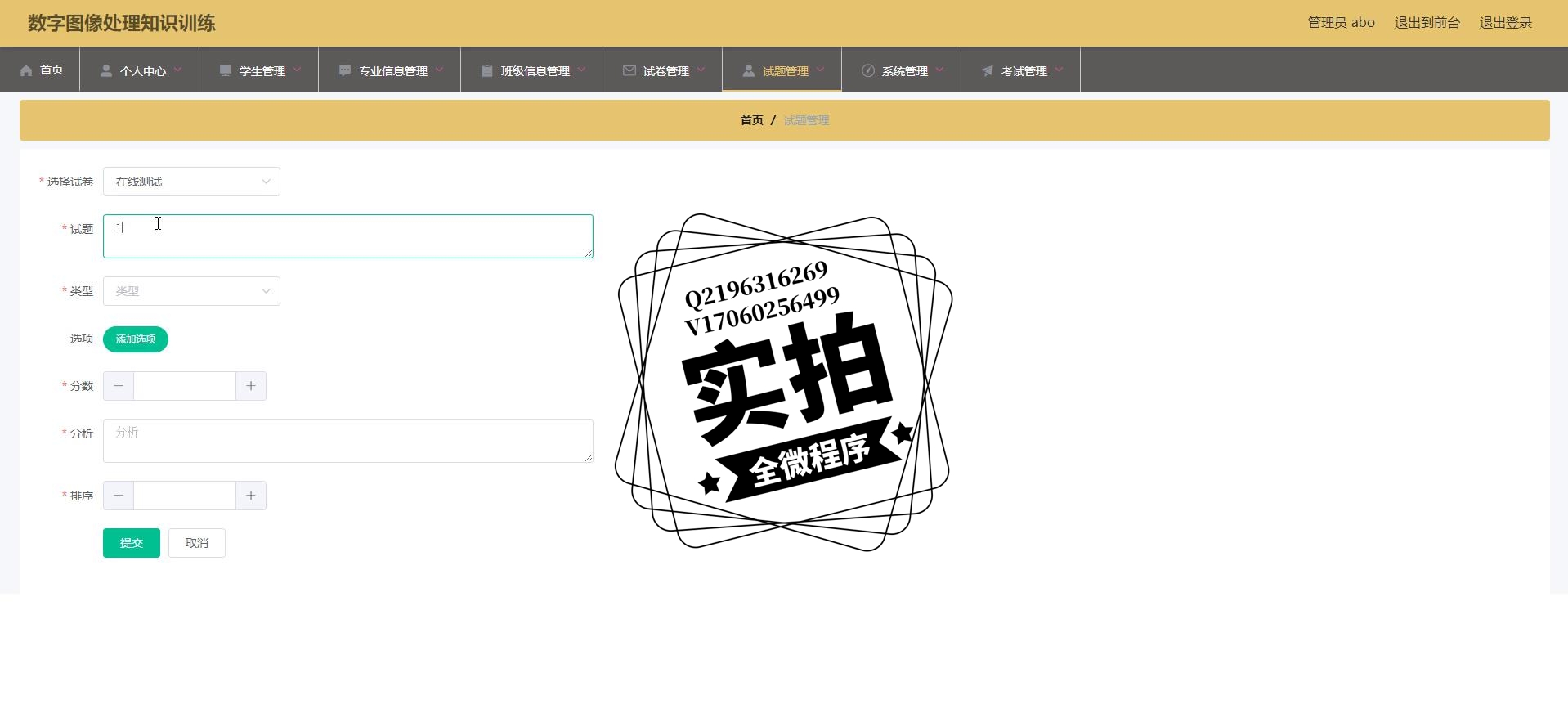Open the 系统管理 menu
Screen dimensions: 1568x727
(x=902, y=70)
